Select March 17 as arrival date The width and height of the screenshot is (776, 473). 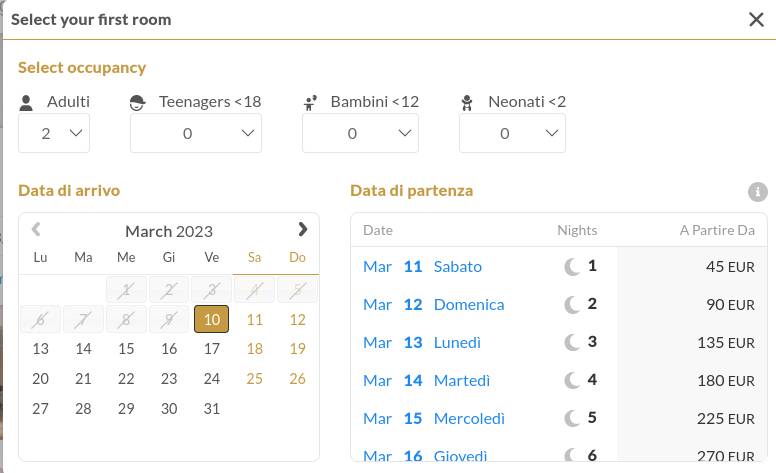click(x=212, y=349)
